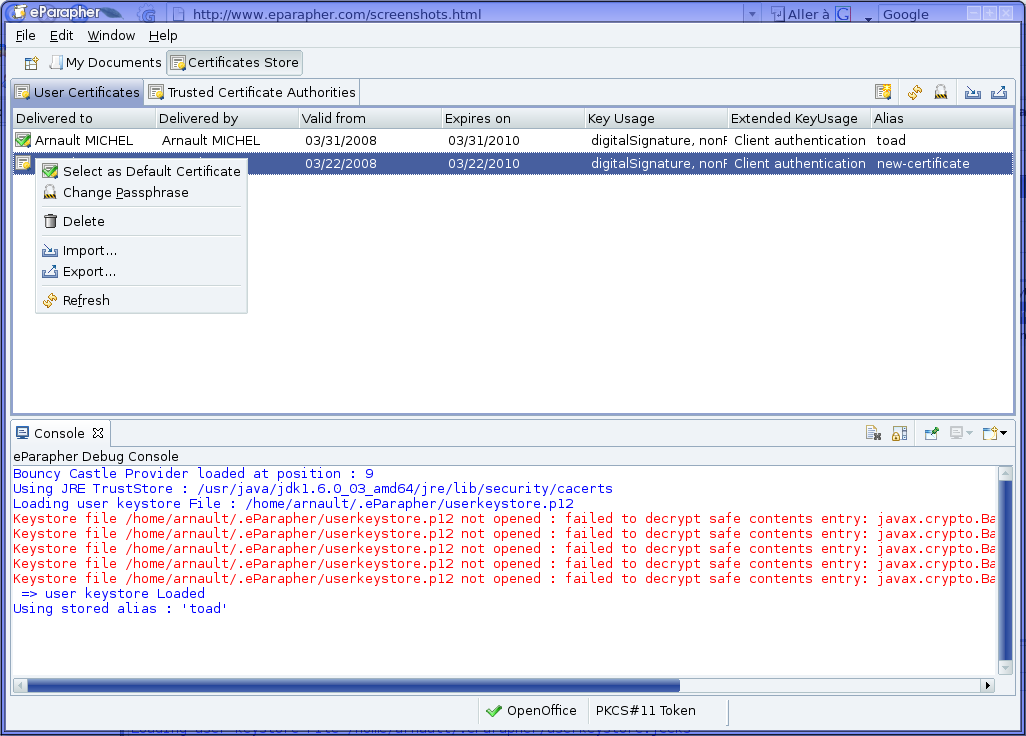Image resolution: width=1026 pixels, height=736 pixels.
Task: Click the browser URL field behind ePar window
Action: [458, 14]
